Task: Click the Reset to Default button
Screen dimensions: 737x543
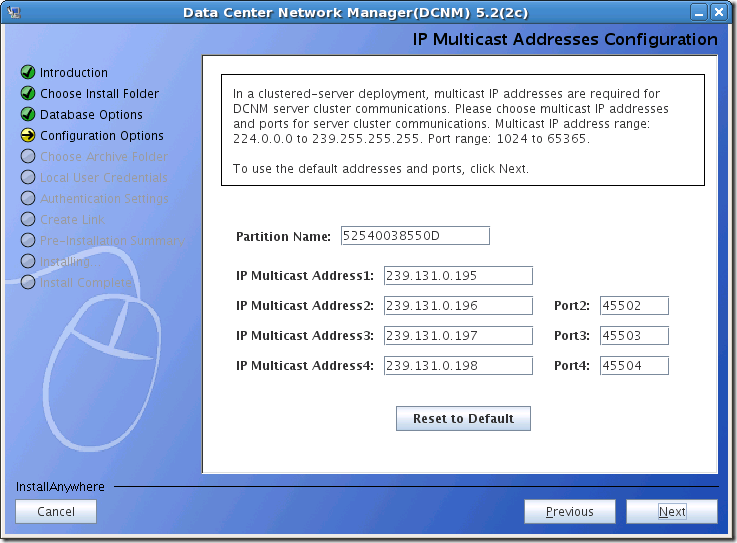Action: tap(463, 418)
